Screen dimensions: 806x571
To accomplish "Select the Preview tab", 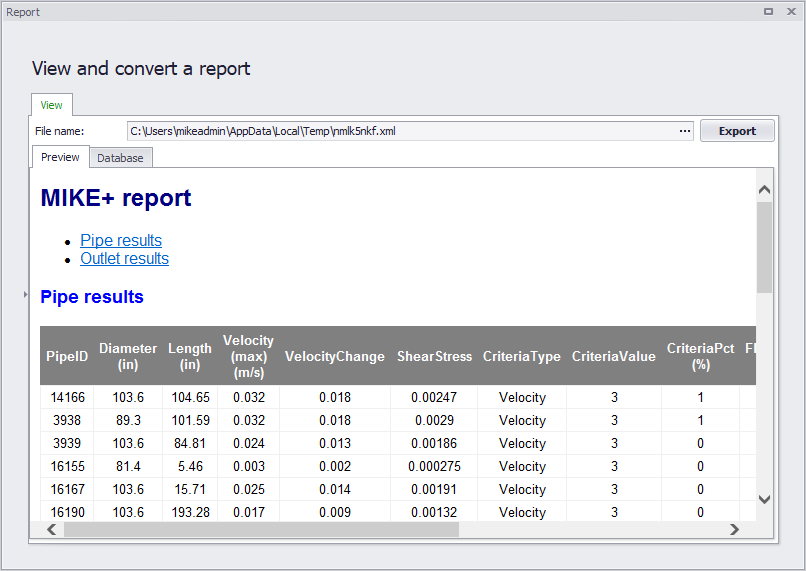I will pos(60,157).
